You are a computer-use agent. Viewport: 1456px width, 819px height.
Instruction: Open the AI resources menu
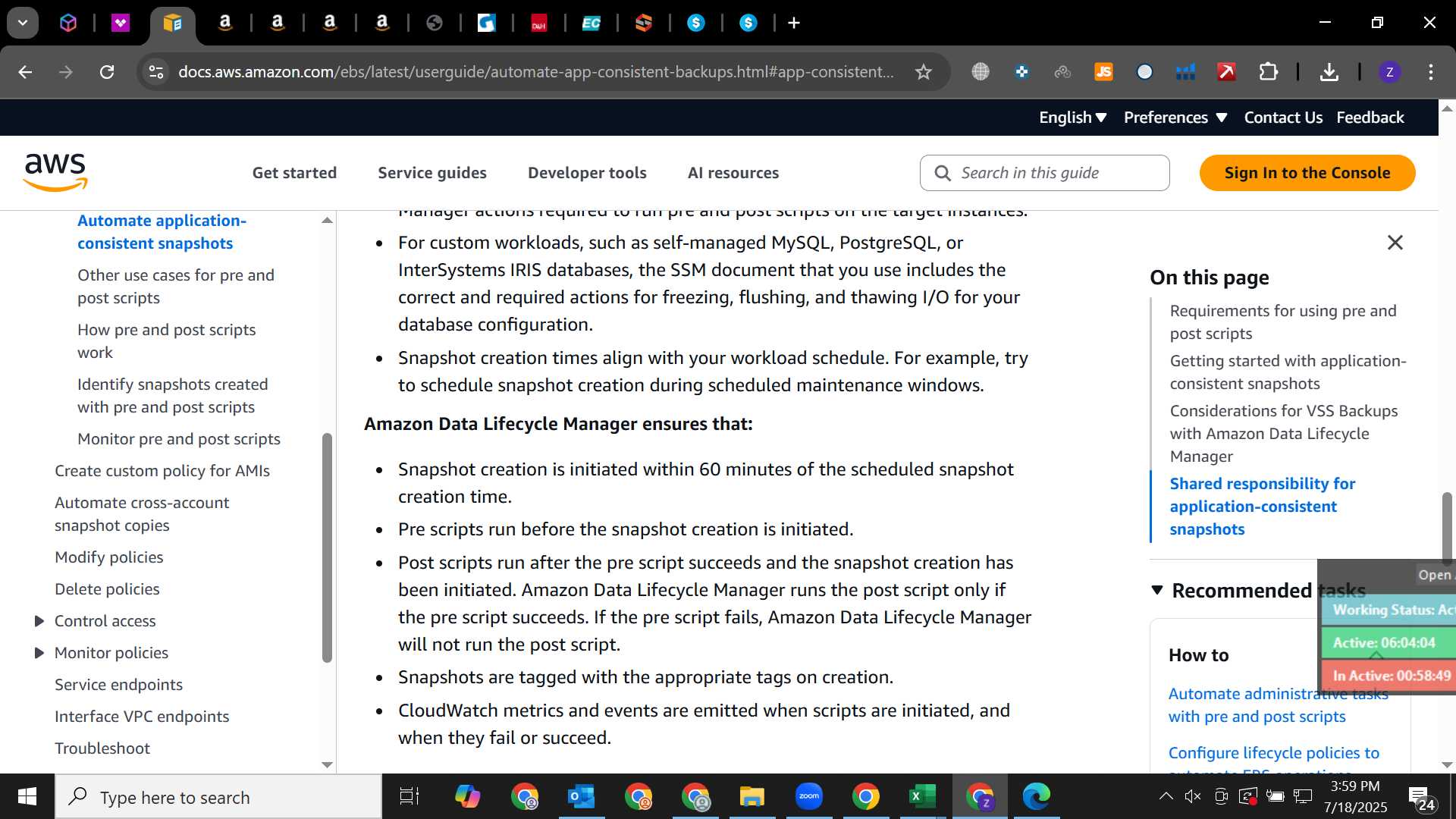pos(733,173)
